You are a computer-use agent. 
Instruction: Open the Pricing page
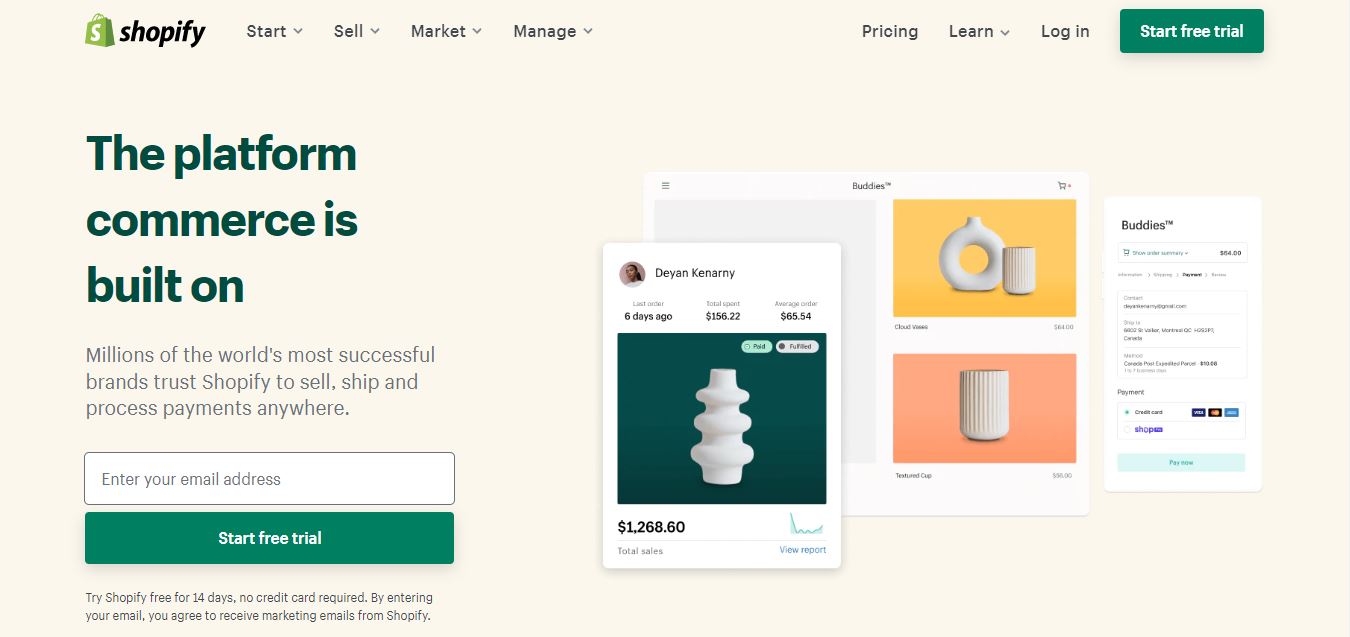click(x=889, y=31)
